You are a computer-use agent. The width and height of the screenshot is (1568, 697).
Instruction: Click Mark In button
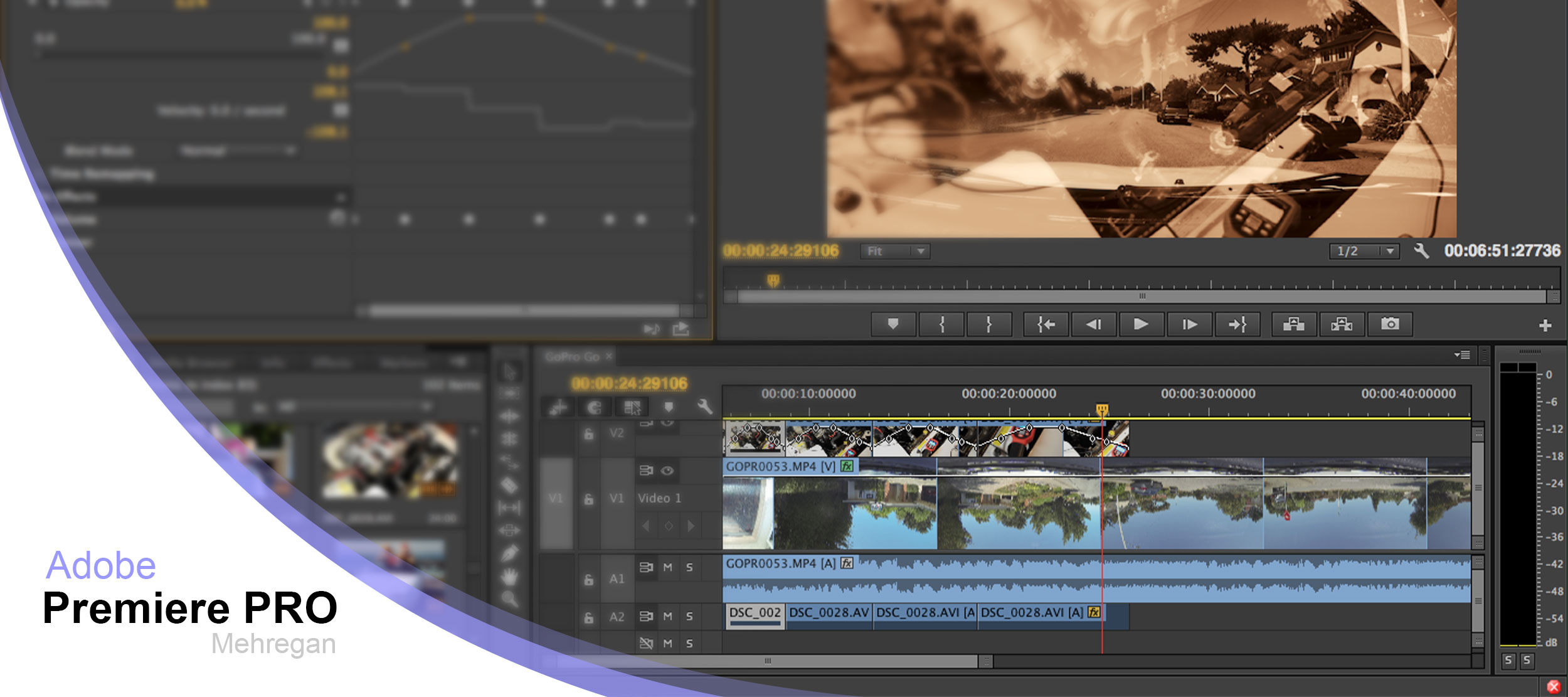pos(941,324)
